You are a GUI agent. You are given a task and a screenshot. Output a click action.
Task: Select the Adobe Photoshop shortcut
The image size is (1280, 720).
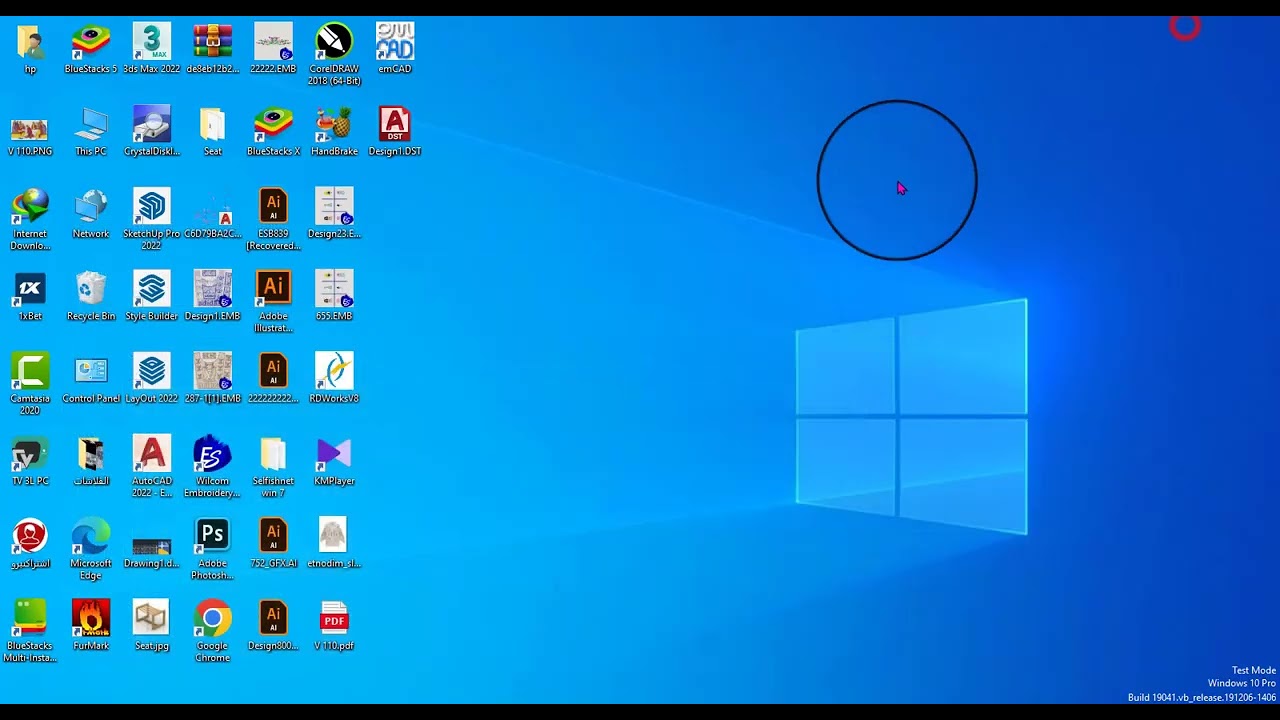click(213, 536)
